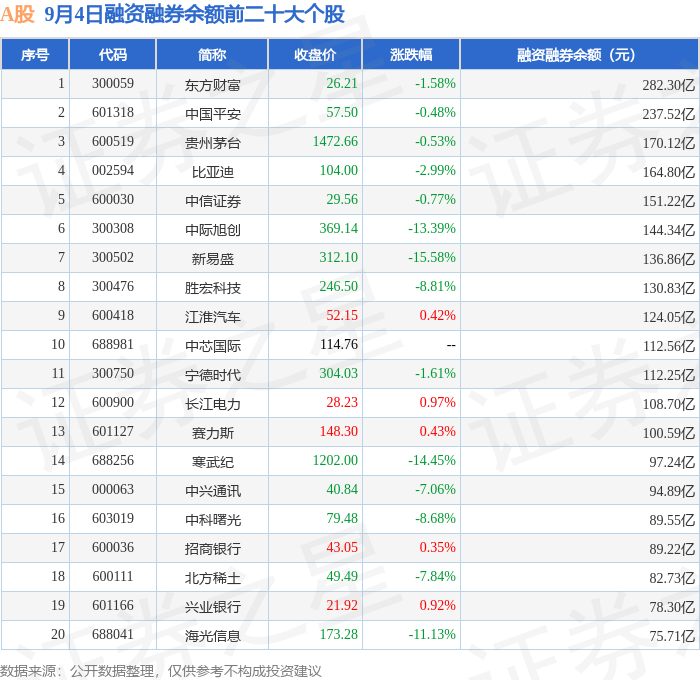Click stock code 002594
Screen dimensions: 700x680
pos(113,171)
